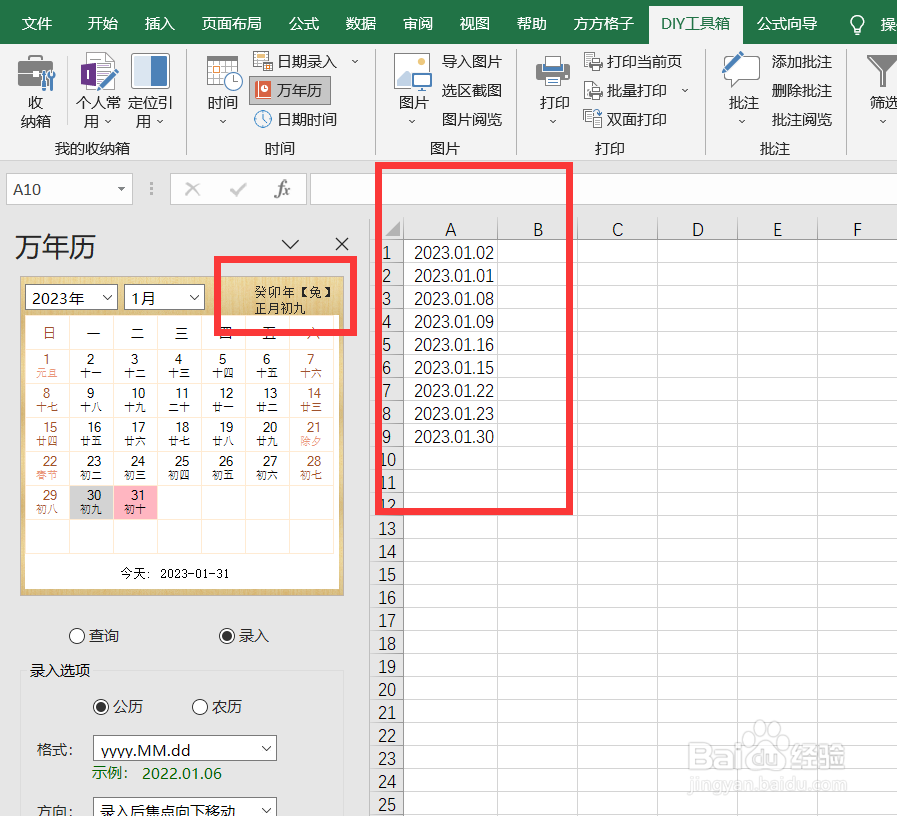Open the formula bar options dots
The image size is (897, 816).
pyautogui.click(x=151, y=189)
